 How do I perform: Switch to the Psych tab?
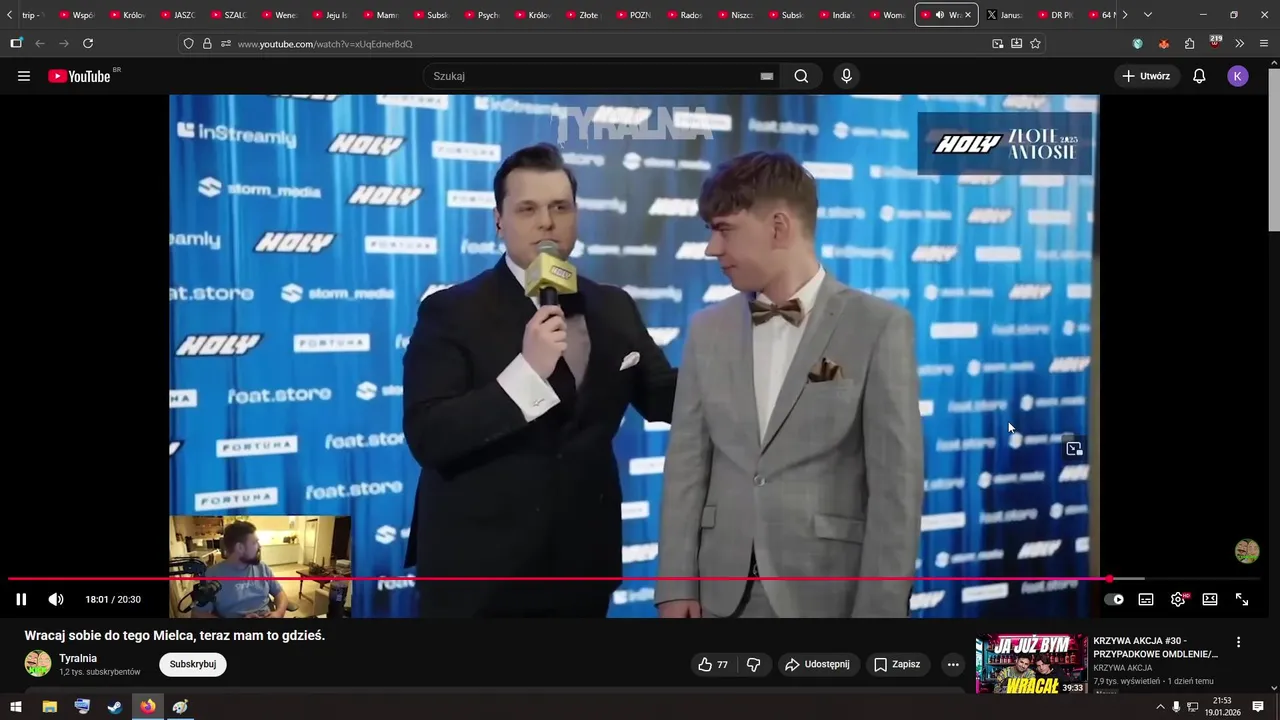pyautogui.click(x=482, y=15)
